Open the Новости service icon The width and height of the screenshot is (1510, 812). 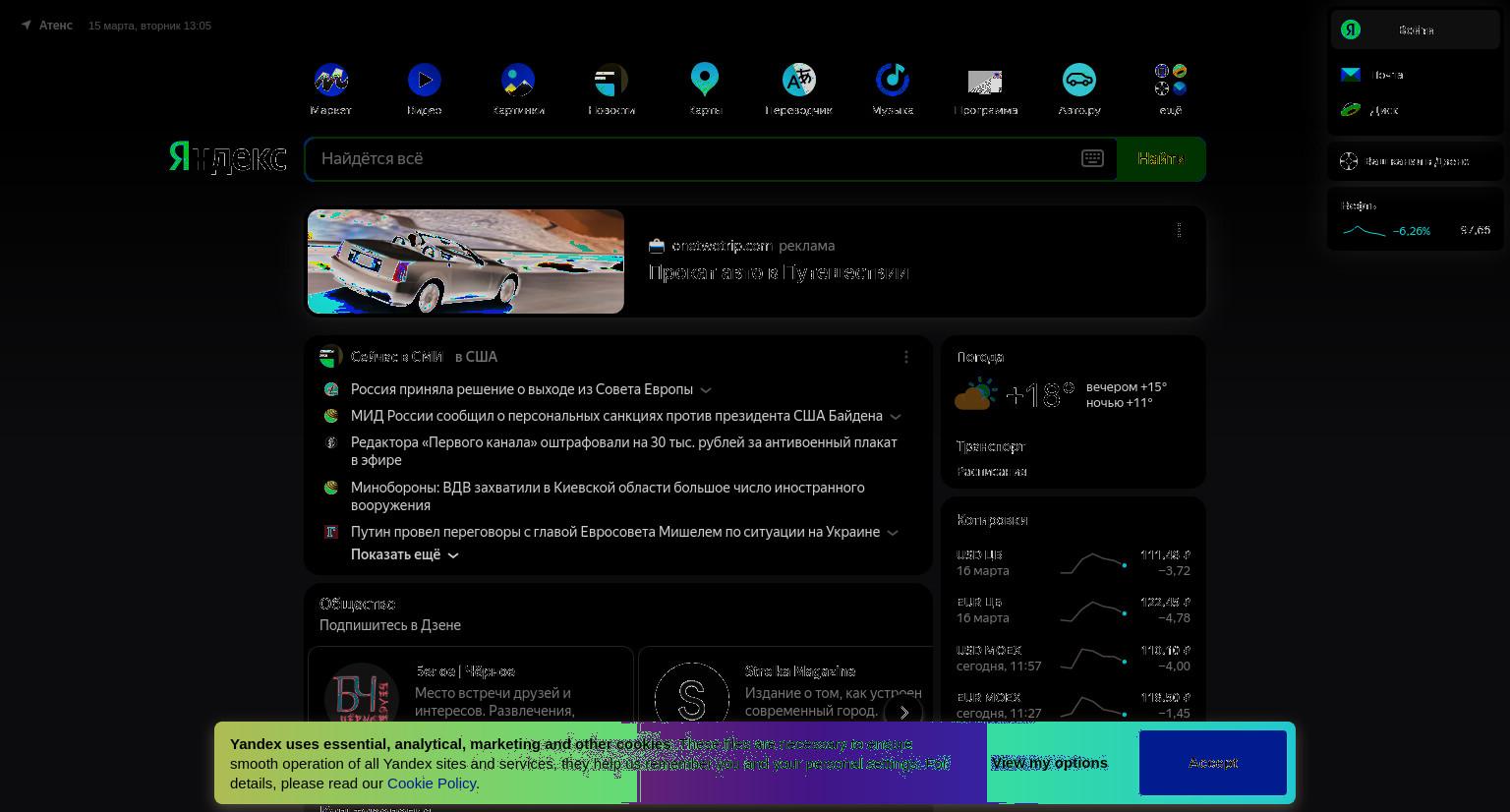tap(610, 80)
